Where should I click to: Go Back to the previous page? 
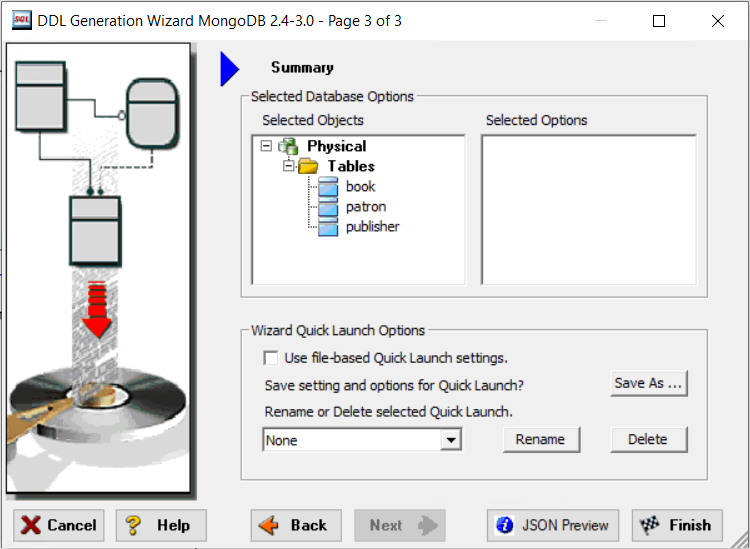tap(296, 525)
